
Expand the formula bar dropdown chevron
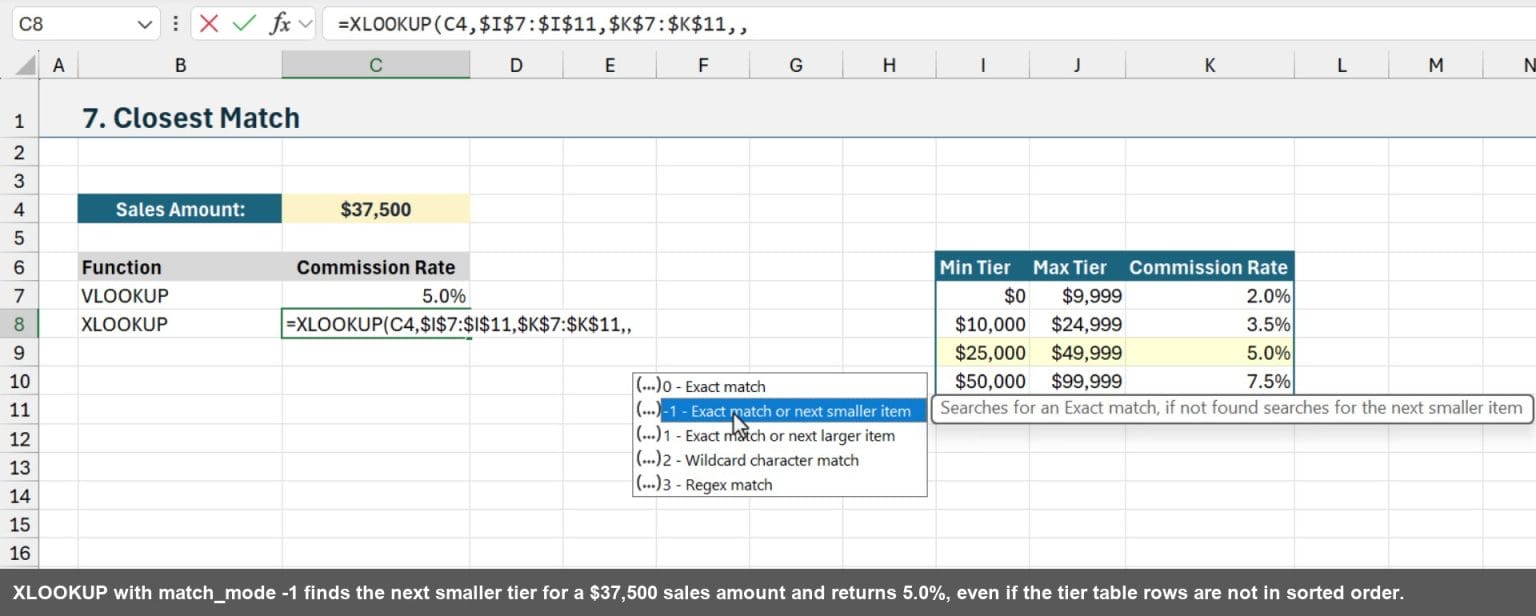(x=305, y=24)
